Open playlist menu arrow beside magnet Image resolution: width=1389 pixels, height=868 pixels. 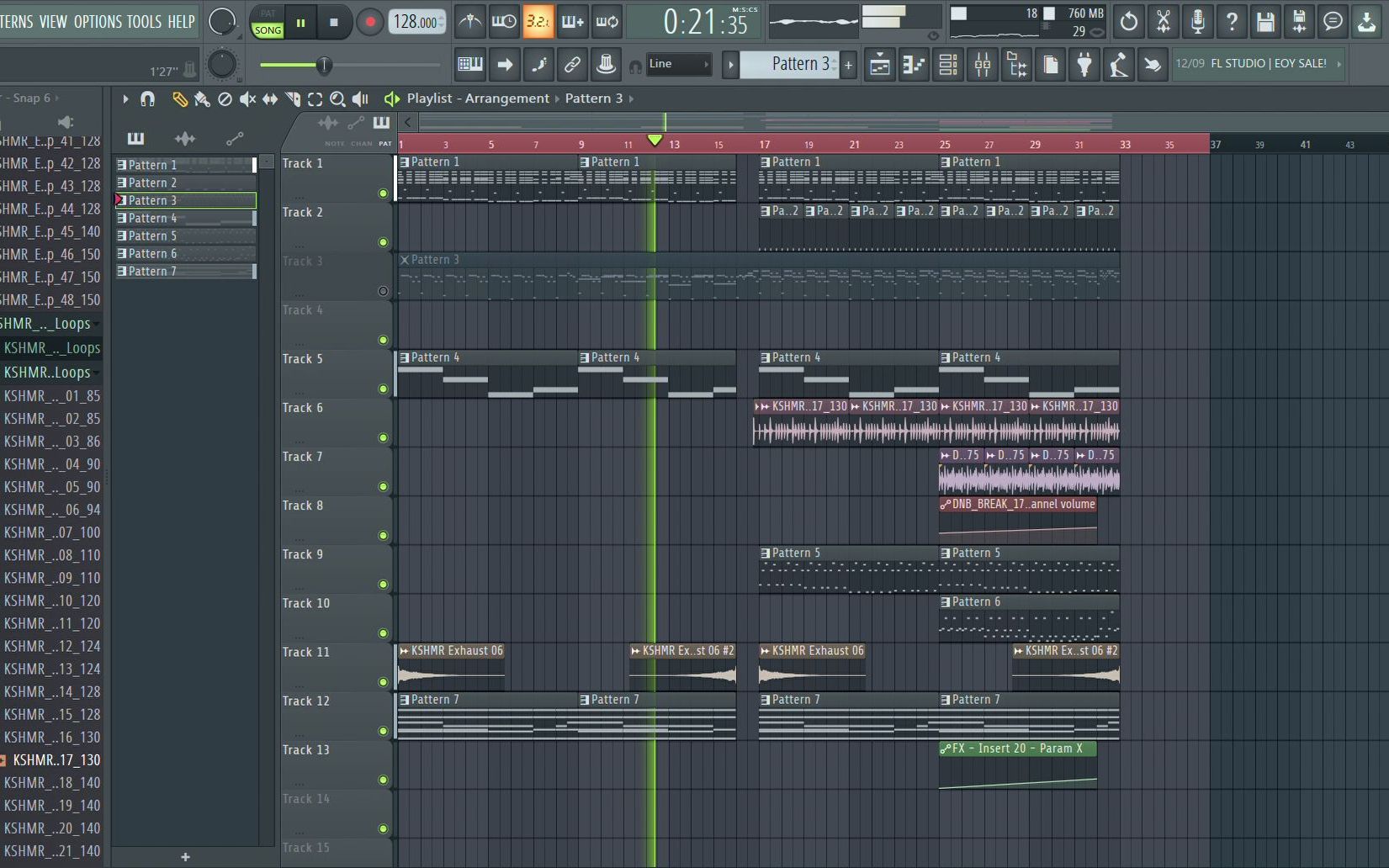125,99
